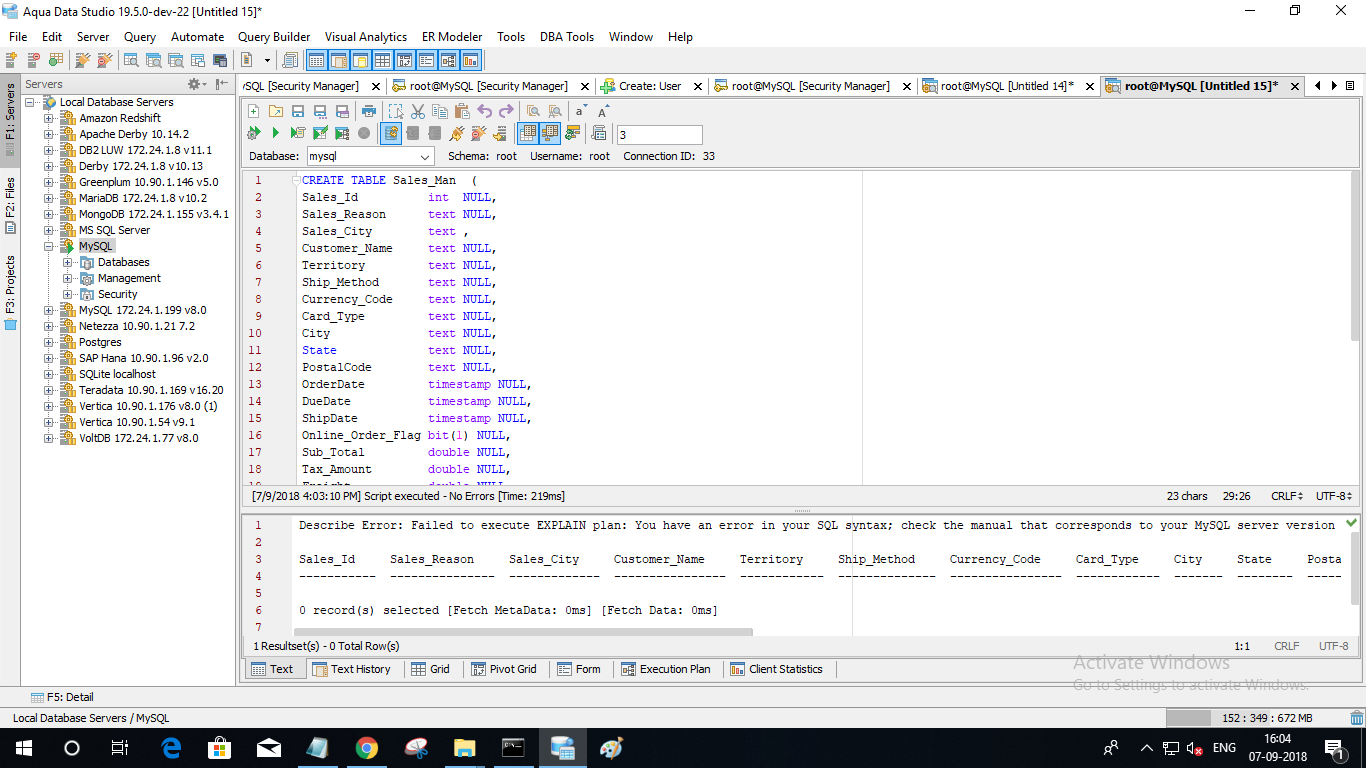
Task: Click the Execute All double-arrow icon
Action: (253, 133)
